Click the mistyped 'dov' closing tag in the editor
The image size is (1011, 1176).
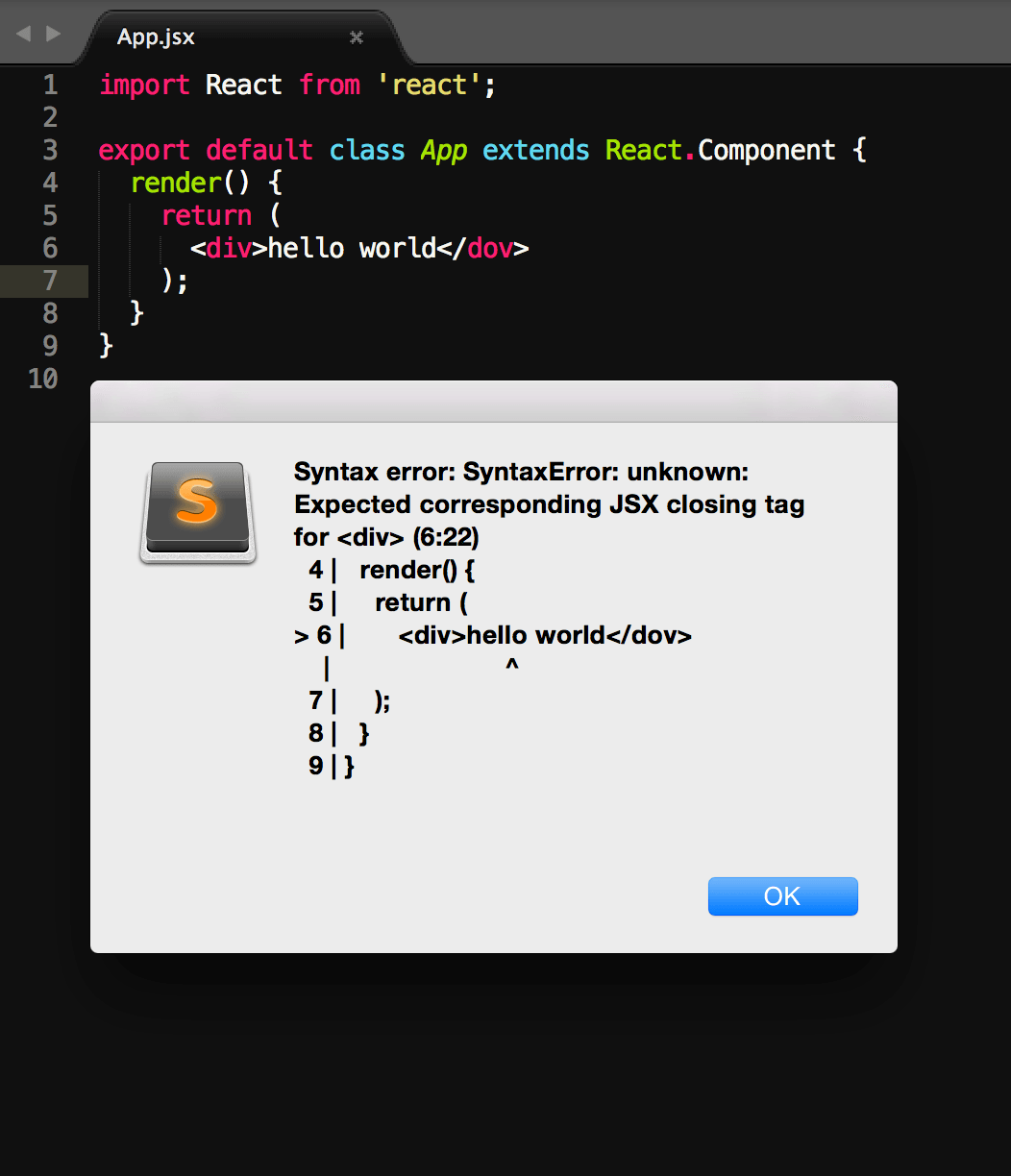click(x=490, y=248)
